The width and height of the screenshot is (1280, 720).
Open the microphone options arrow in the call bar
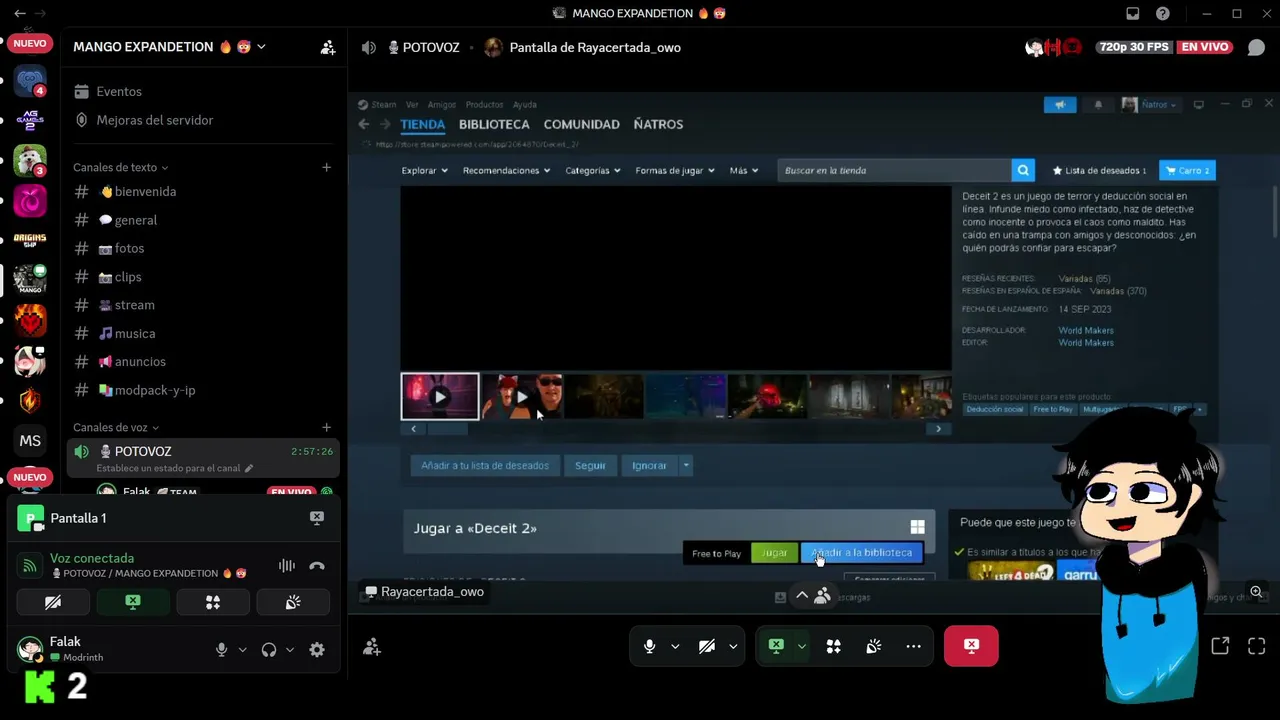[x=675, y=646]
